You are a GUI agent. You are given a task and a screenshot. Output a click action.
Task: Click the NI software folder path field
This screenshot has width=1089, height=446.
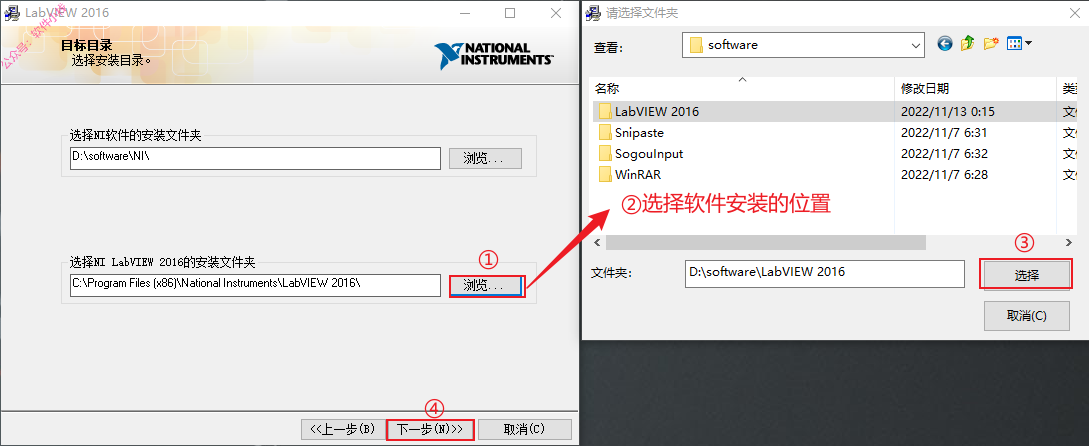255,158
